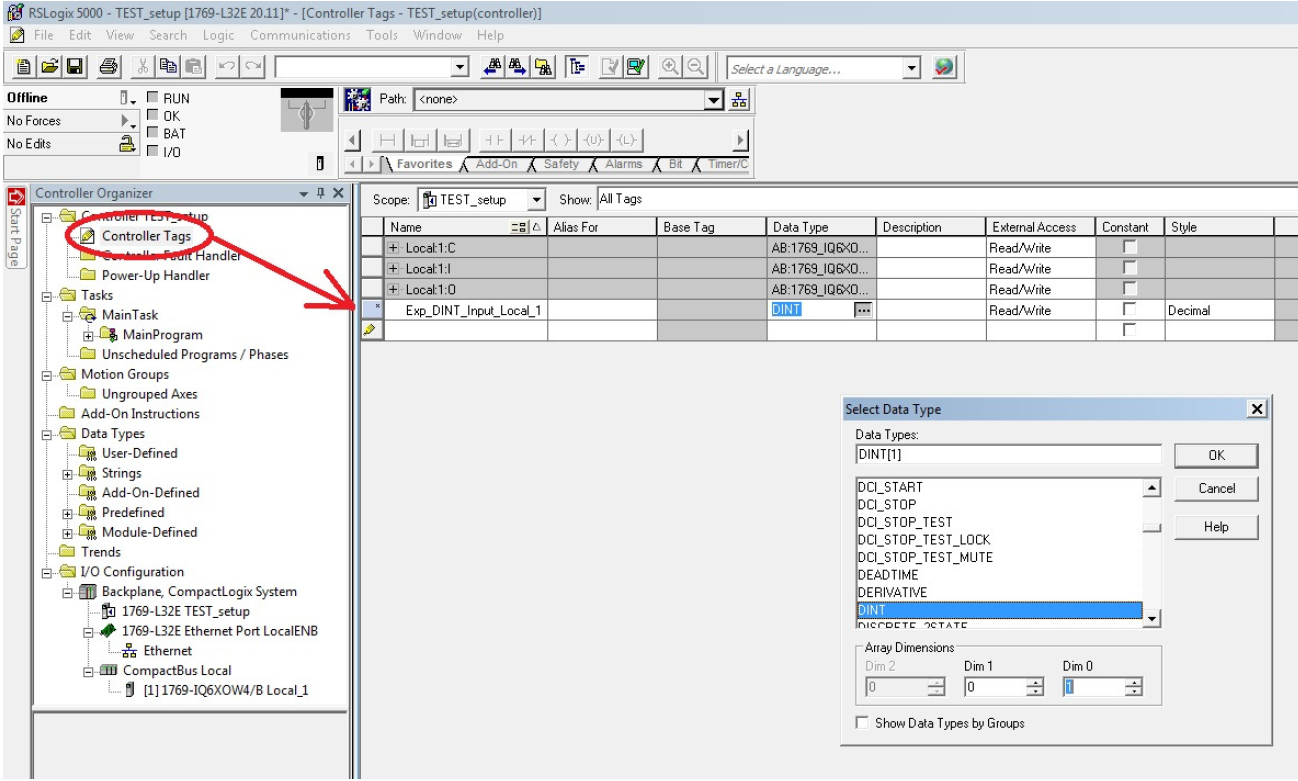Click the Paste clipboard icon
This screenshot has height=781, width=1298.
click(x=195, y=68)
